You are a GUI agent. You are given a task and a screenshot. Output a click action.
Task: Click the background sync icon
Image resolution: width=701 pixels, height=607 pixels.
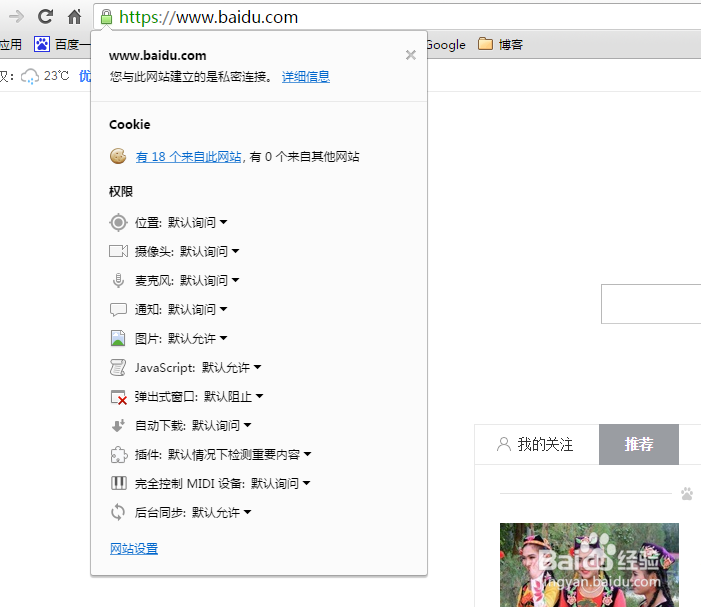118,512
